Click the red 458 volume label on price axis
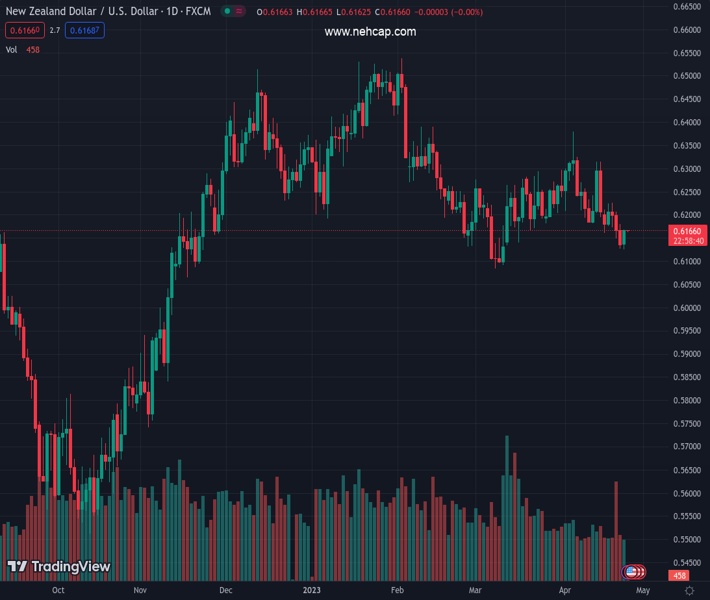 click(x=680, y=576)
